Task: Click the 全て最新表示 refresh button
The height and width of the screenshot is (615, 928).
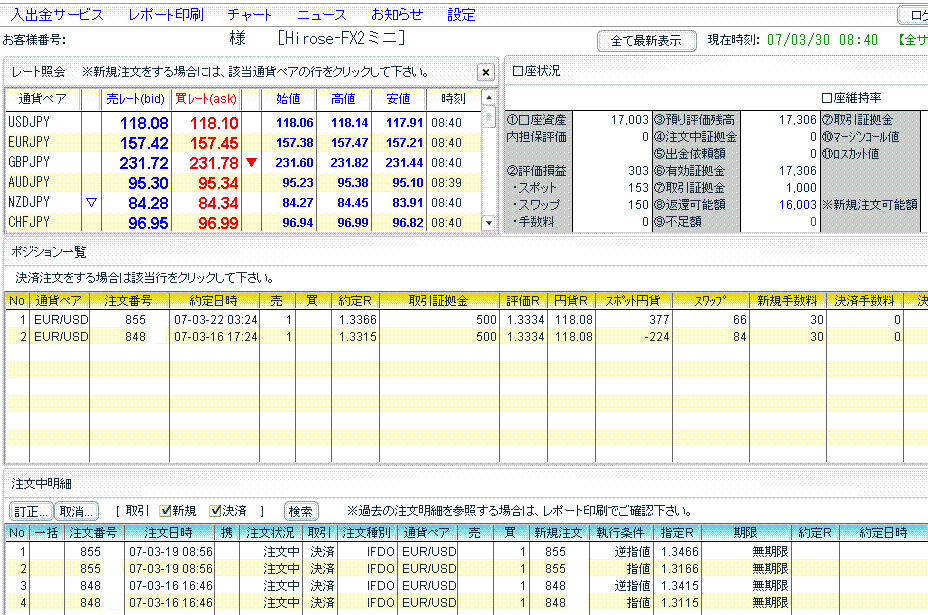Action: click(x=646, y=40)
